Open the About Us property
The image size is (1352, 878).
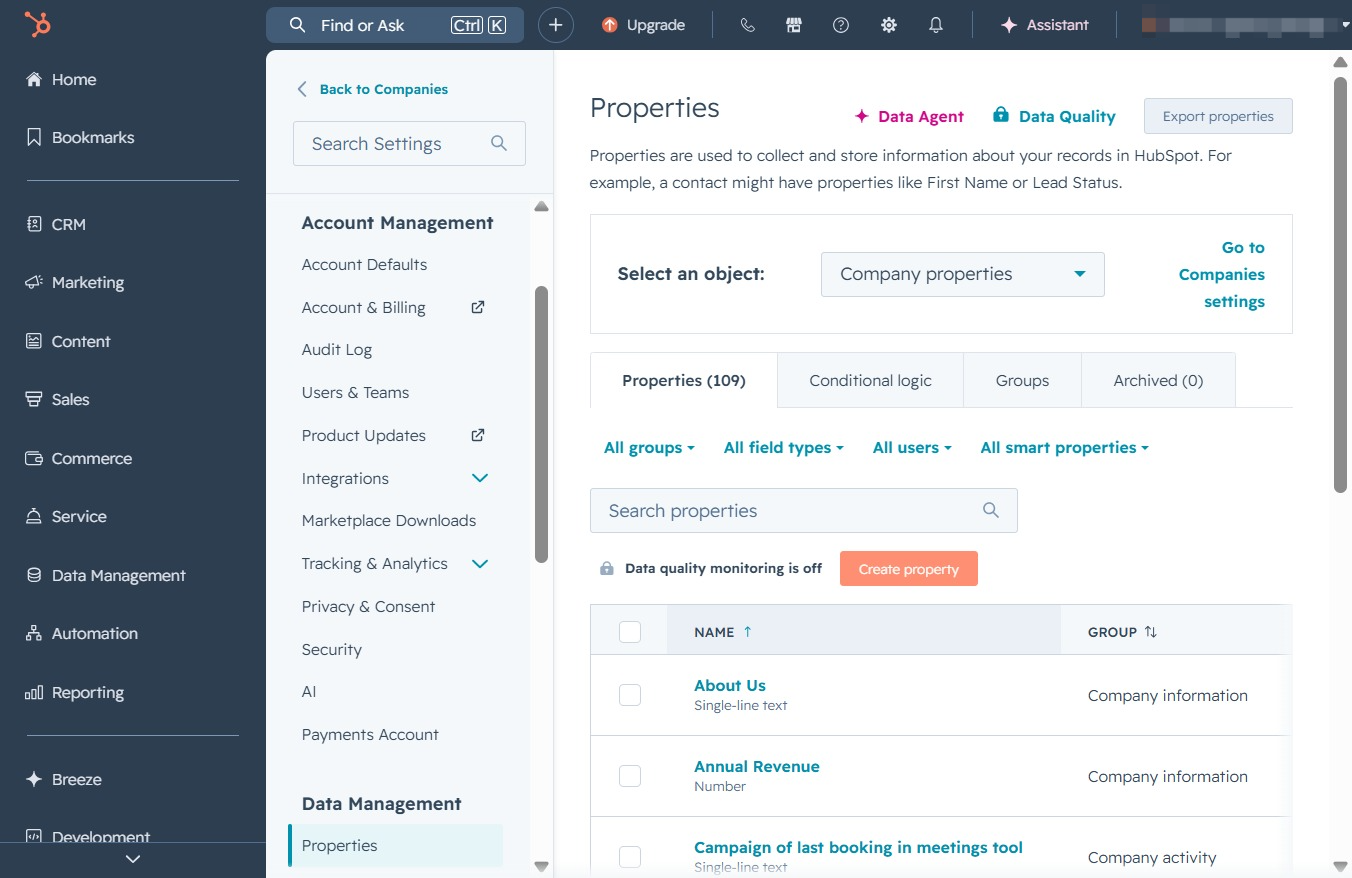(730, 685)
